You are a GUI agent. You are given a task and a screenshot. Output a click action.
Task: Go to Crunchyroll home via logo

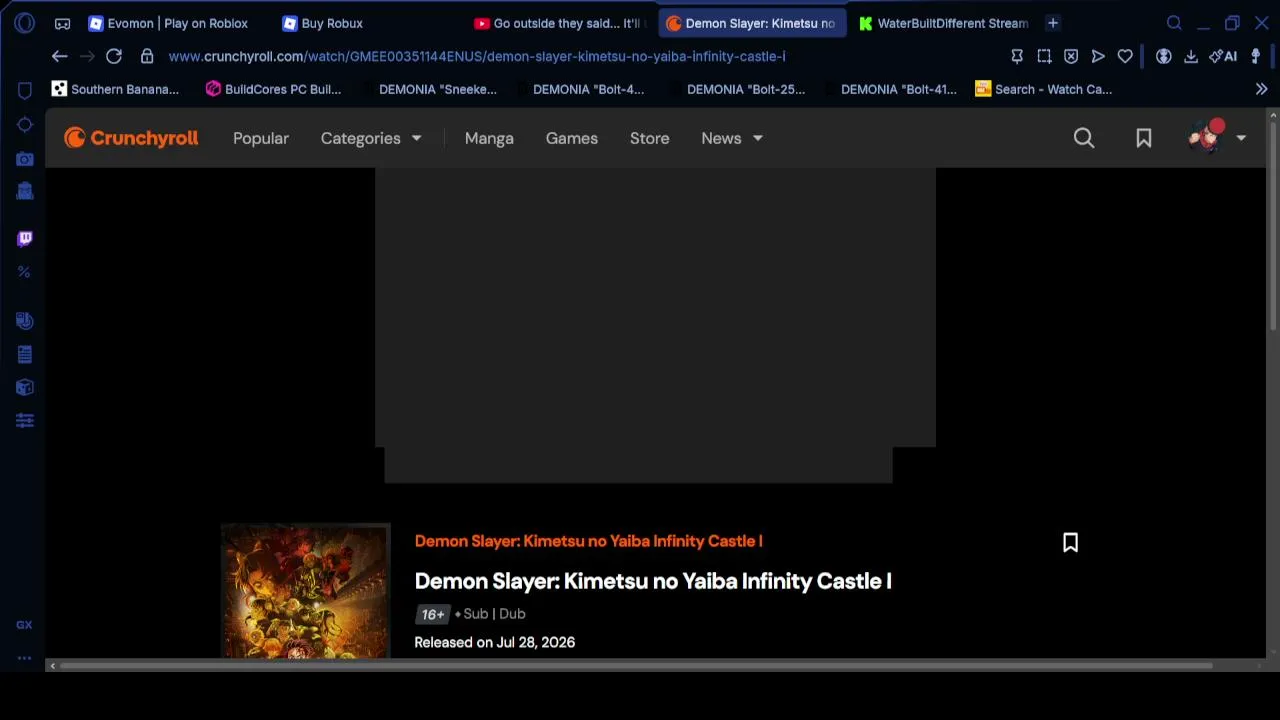(x=131, y=138)
